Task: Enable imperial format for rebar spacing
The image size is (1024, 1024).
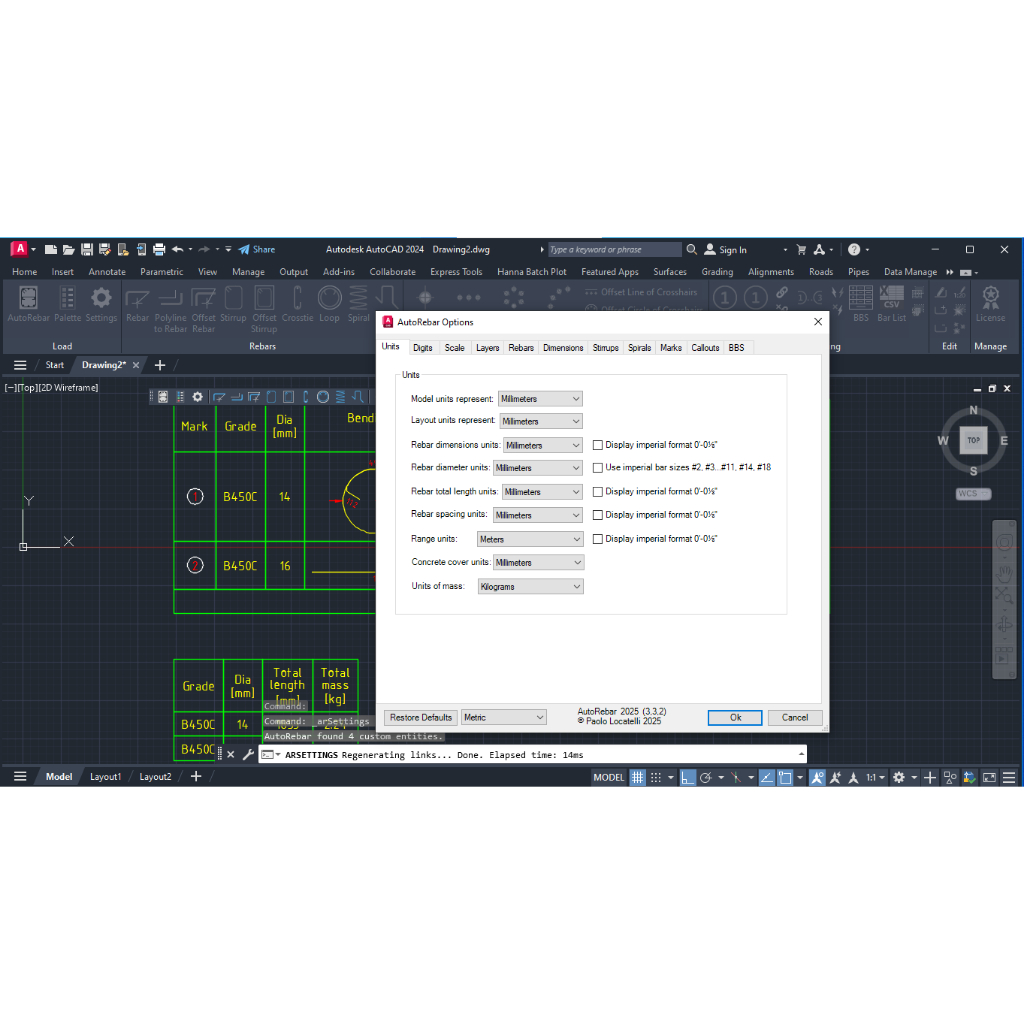Action: (x=598, y=515)
